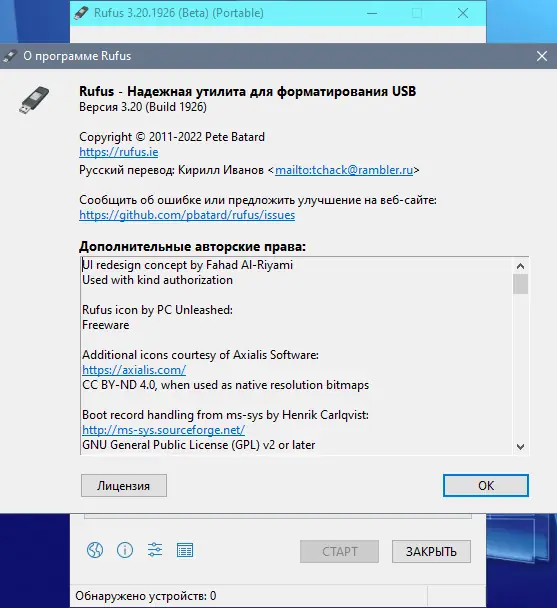Click the "Copyright © 2011-2022 Pete Batard" text
The height and width of the screenshot is (608, 557).
172,137
